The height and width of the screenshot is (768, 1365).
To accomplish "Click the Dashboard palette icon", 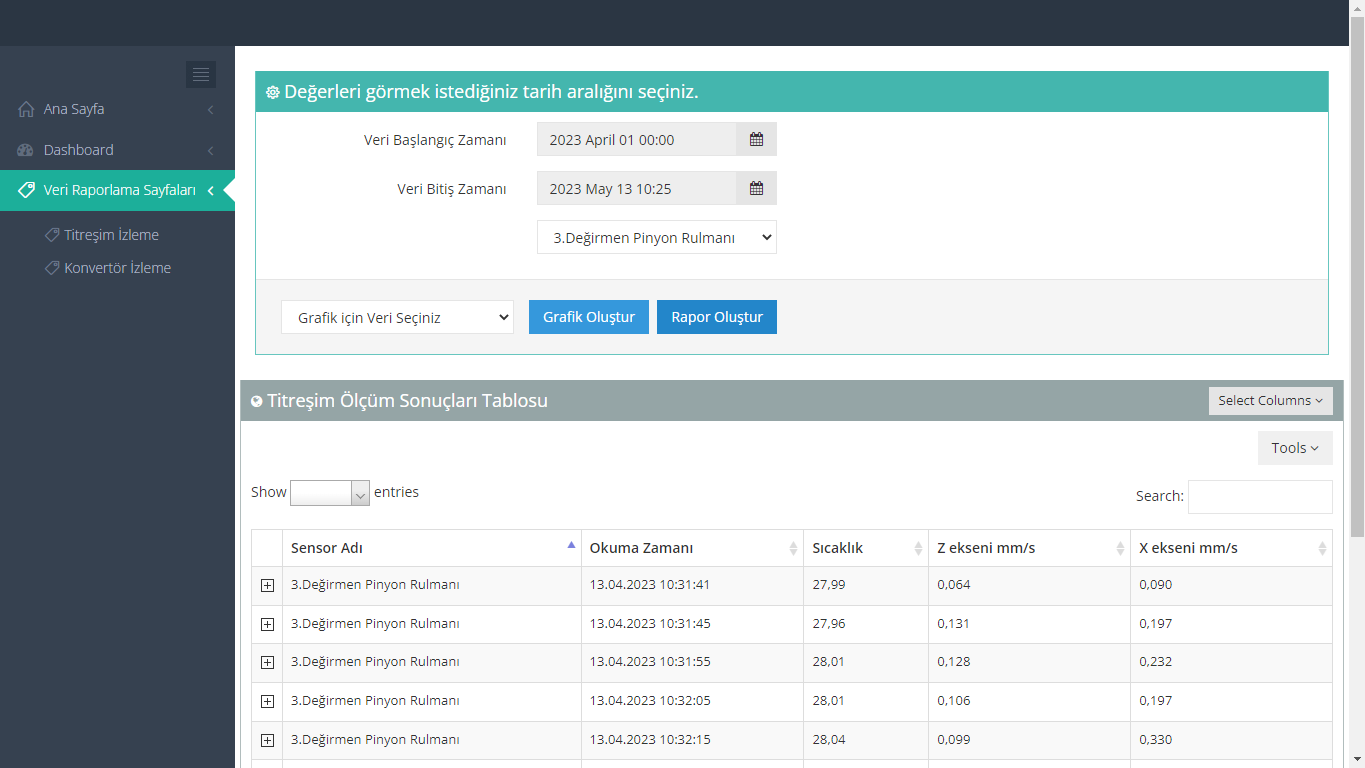I will (x=26, y=150).
